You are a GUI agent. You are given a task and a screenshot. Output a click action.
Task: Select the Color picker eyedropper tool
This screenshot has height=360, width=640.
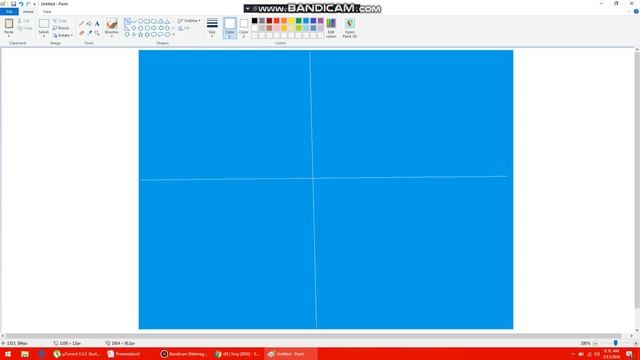point(89,33)
